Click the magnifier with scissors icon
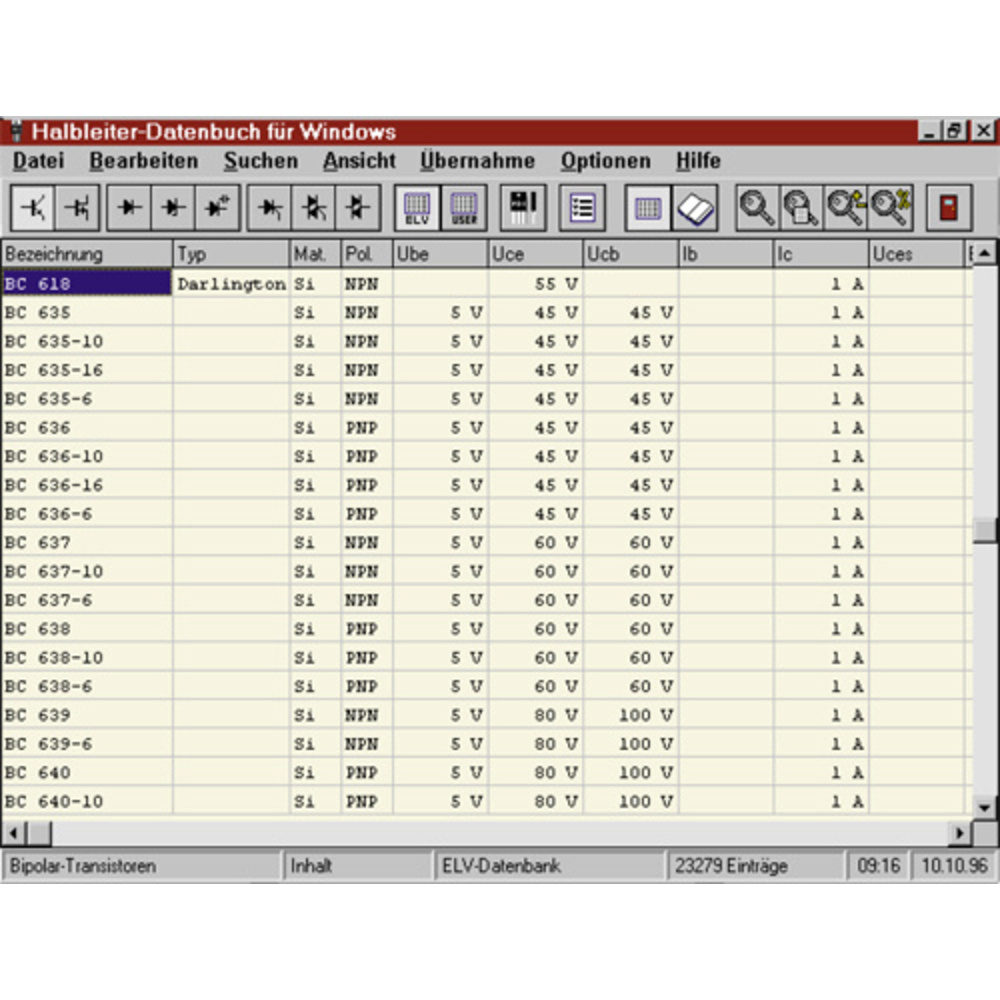1000x1000 pixels. [890, 207]
